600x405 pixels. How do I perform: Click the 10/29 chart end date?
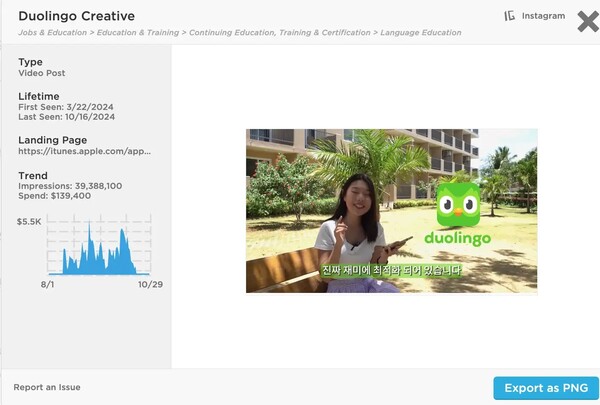[x=150, y=284]
